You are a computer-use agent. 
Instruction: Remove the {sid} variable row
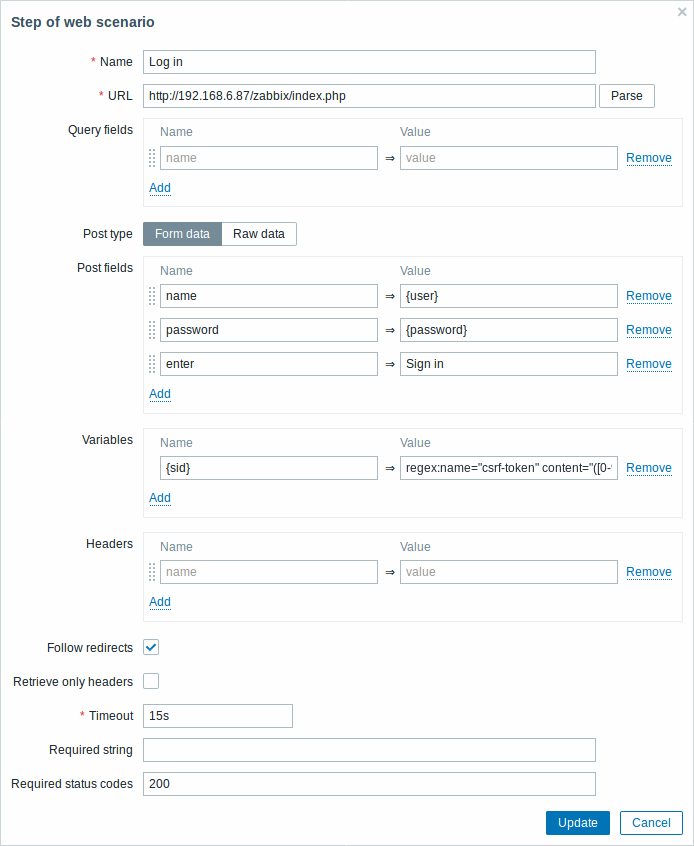(649, 468)
